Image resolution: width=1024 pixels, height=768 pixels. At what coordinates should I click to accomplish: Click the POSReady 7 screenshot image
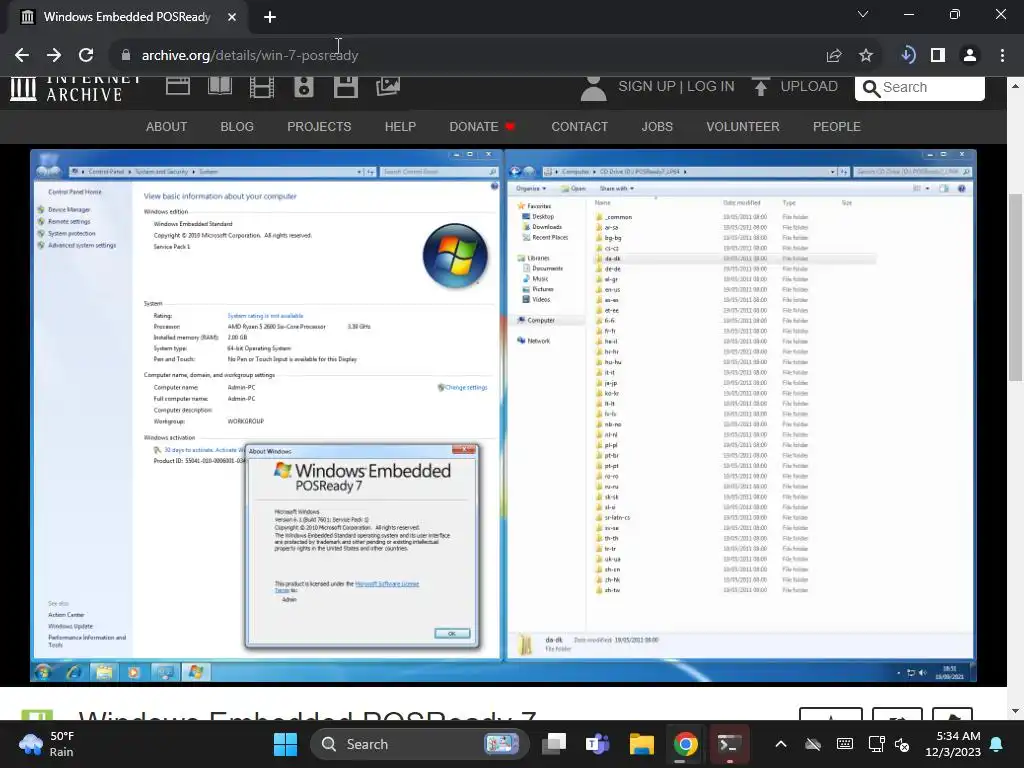pos(504,415)
